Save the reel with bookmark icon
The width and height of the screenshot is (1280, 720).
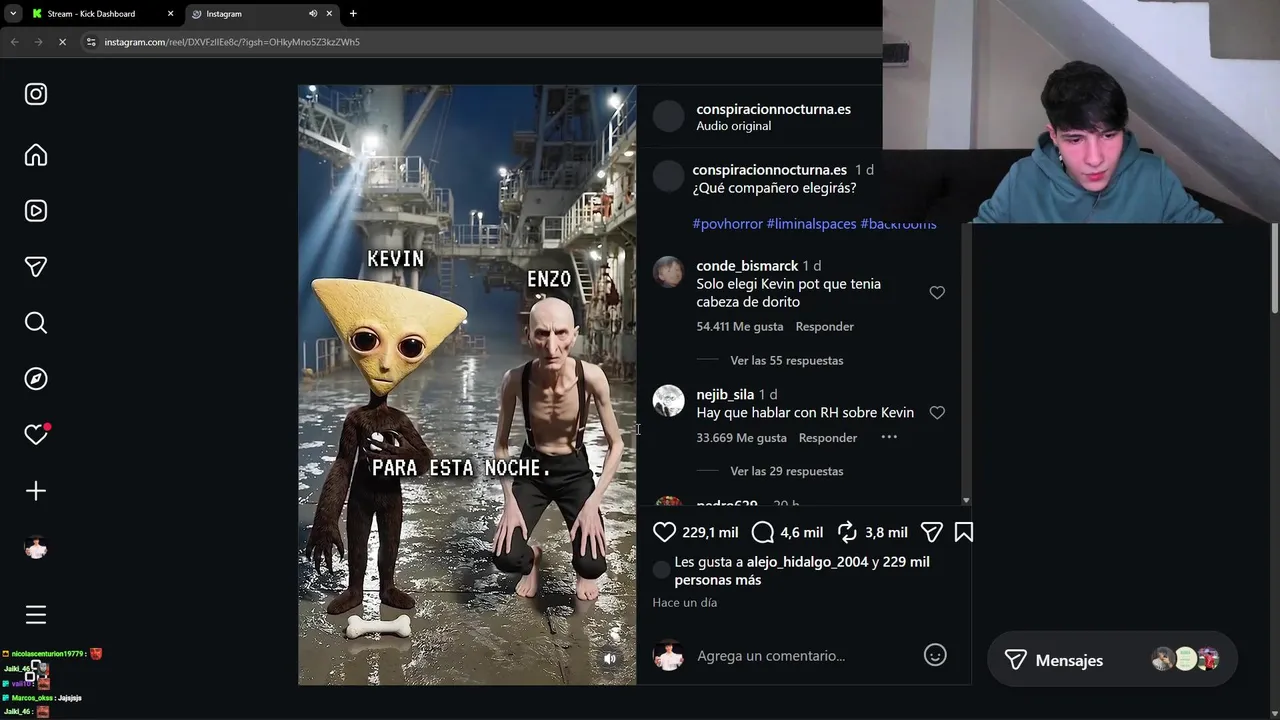[x=964, y=533]
